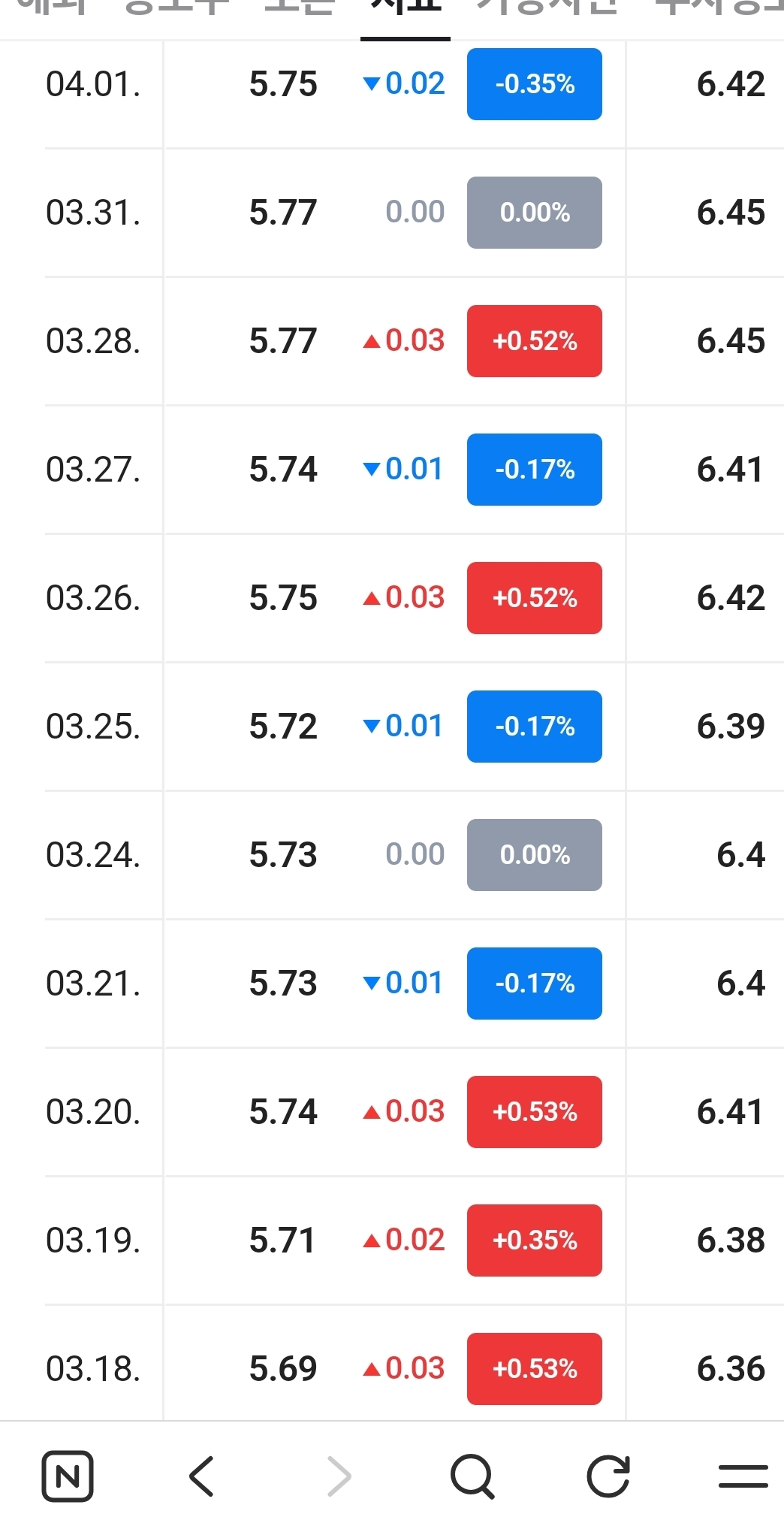Tap the underlined active tab at the top
The image size is (784, 1532).
click(x=406, y=11)
